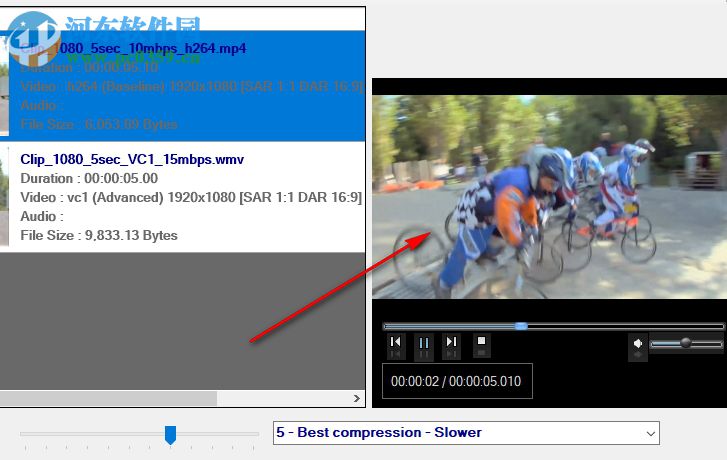Click thumbnail strip of the mp4 clip
The height and width of the screenshot is (460, 727).
4,86
